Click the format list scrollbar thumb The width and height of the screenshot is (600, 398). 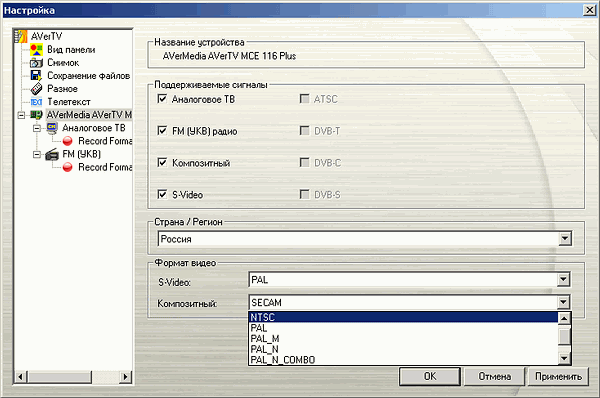[564, 336]
